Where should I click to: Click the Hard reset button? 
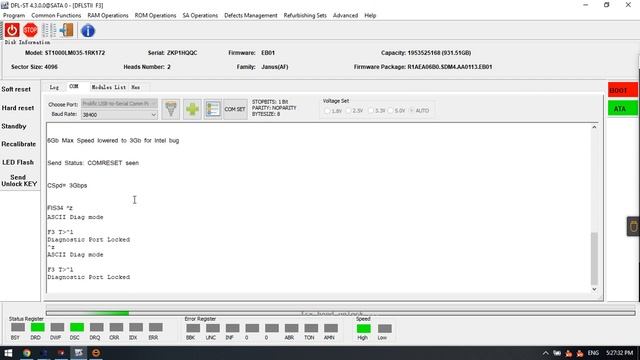[x=18, y=108]
